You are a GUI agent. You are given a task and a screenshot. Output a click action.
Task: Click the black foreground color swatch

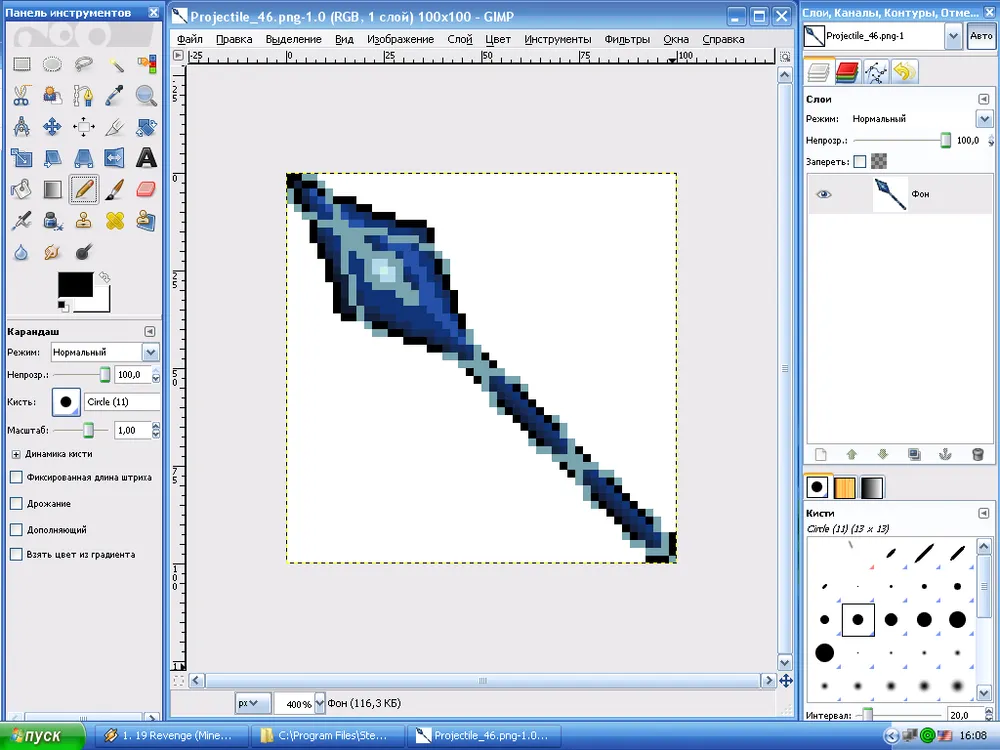pos(75,285)
